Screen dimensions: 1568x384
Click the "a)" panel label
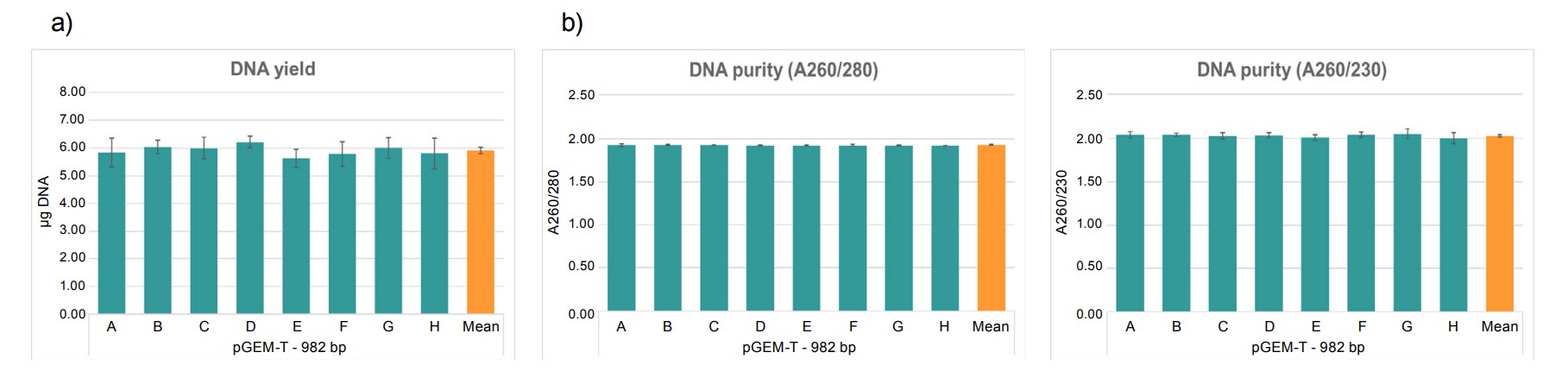point(62,22)
